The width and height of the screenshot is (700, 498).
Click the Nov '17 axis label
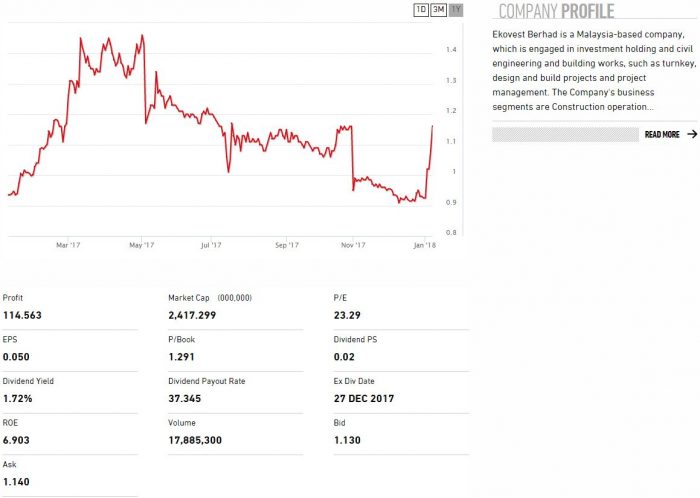354,244
